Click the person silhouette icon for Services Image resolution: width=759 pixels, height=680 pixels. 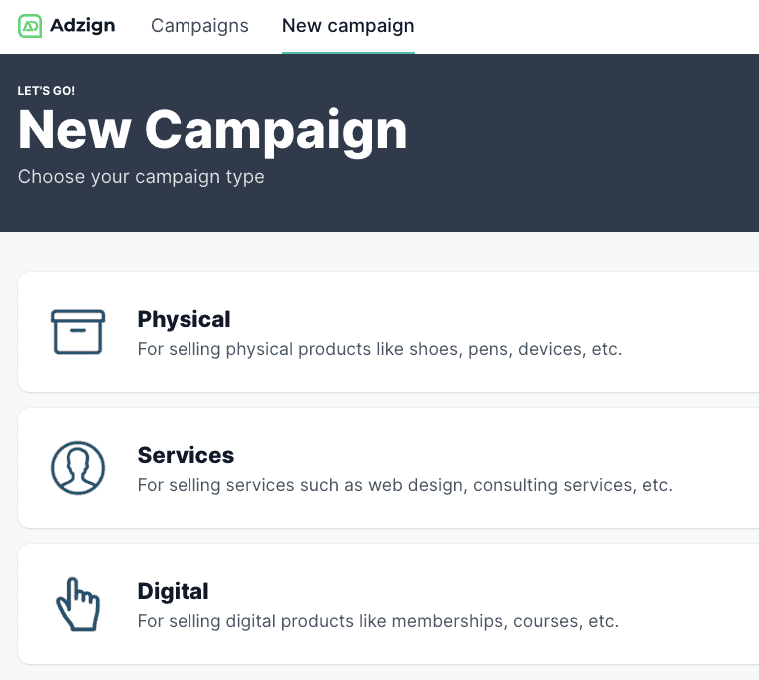[78, 468]
